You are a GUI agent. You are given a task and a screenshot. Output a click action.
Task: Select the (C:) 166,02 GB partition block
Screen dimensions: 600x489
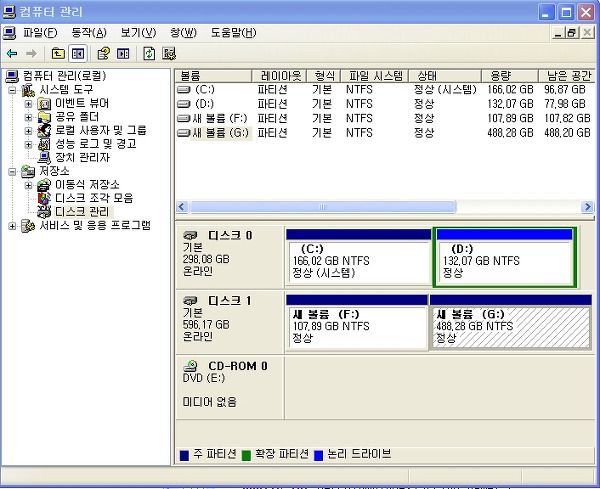click(x=359, y=257)
